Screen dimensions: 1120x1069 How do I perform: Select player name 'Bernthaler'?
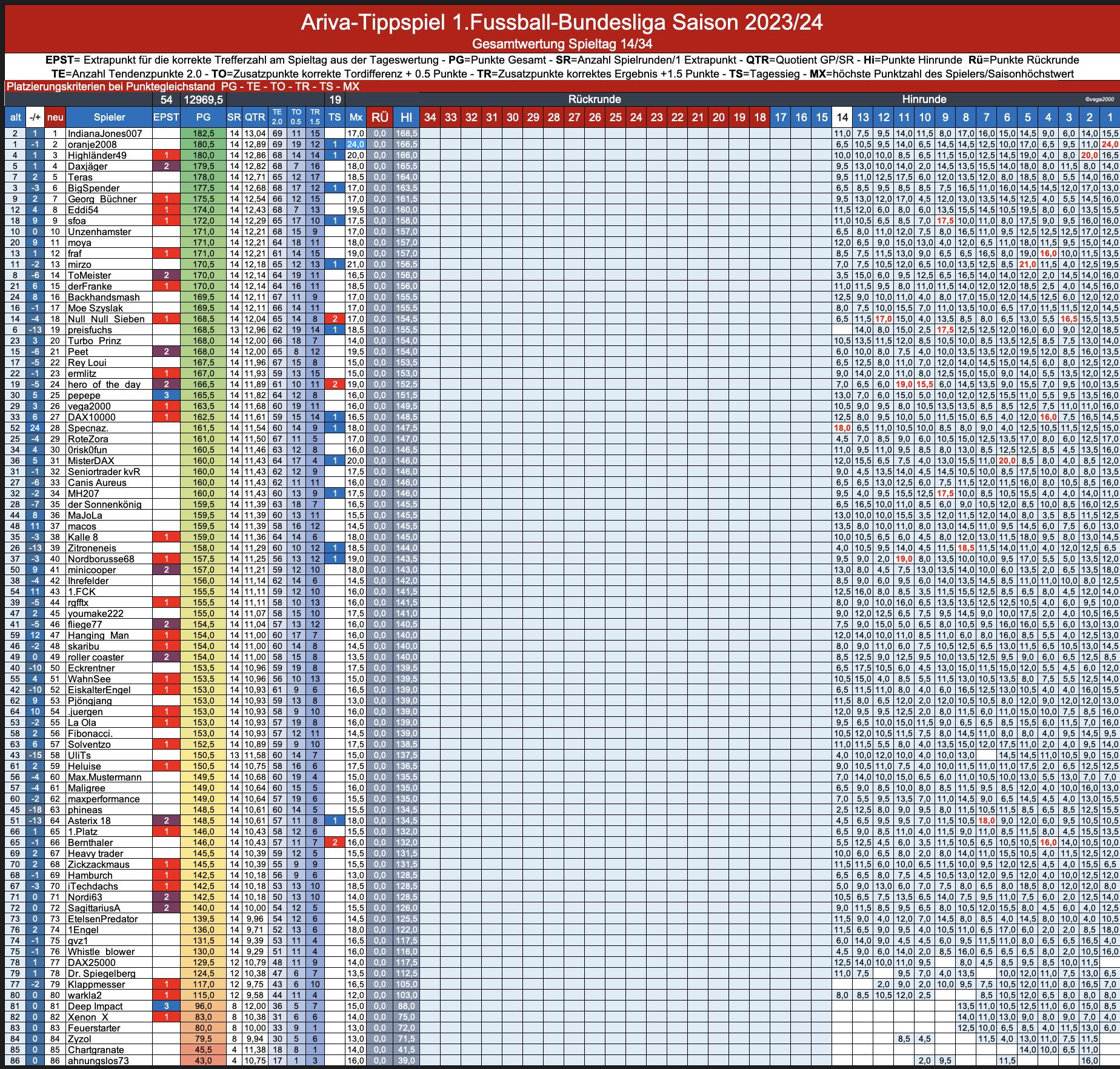coord(90,842)
